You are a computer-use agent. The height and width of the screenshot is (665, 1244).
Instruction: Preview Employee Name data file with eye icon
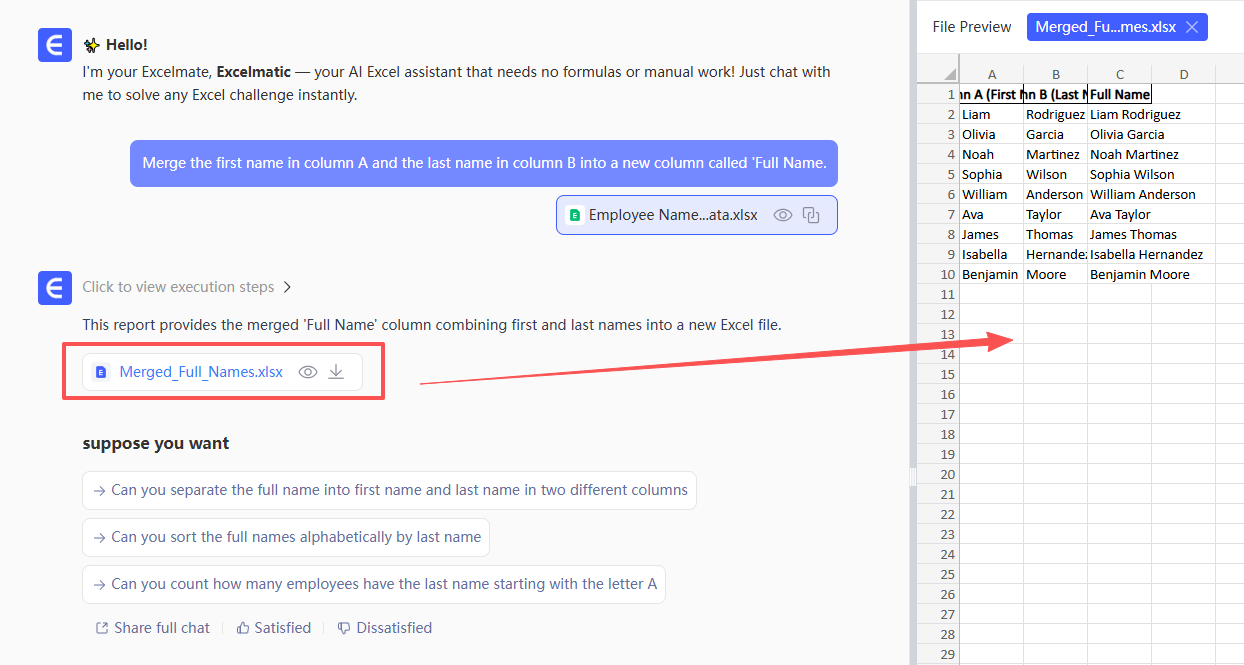[783, 215]
